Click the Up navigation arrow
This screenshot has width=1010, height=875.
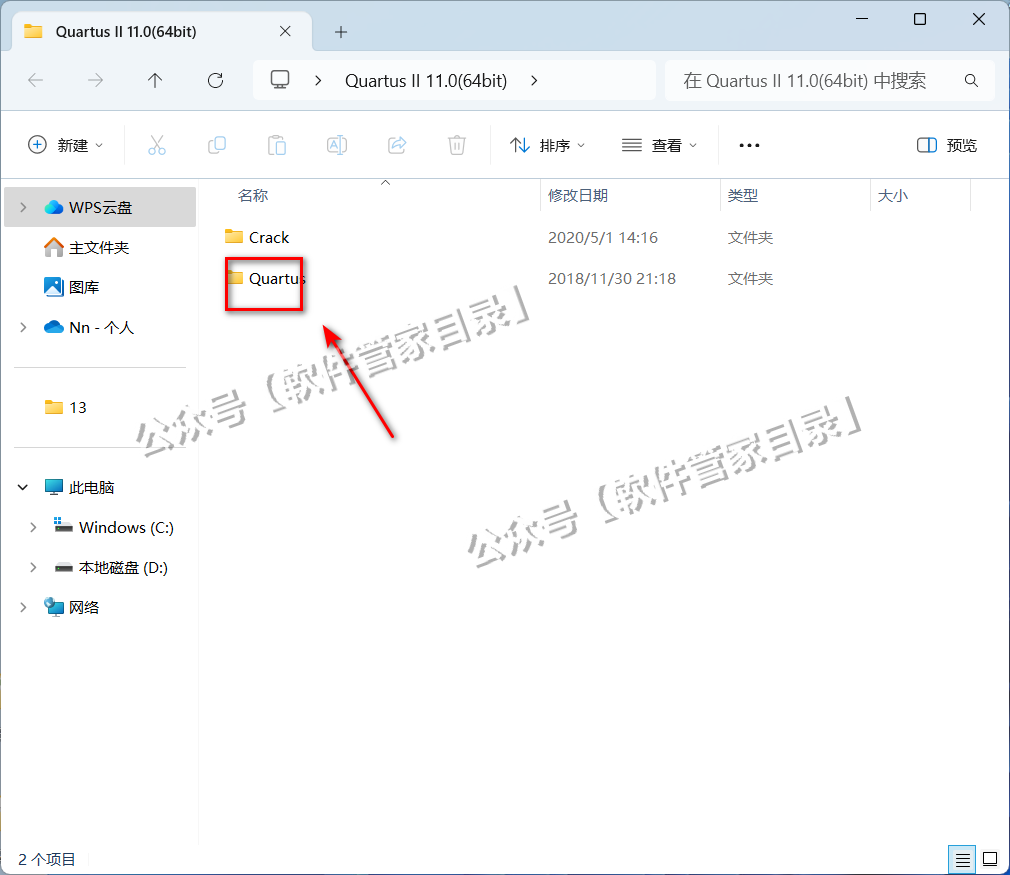(x=155, y=81)
